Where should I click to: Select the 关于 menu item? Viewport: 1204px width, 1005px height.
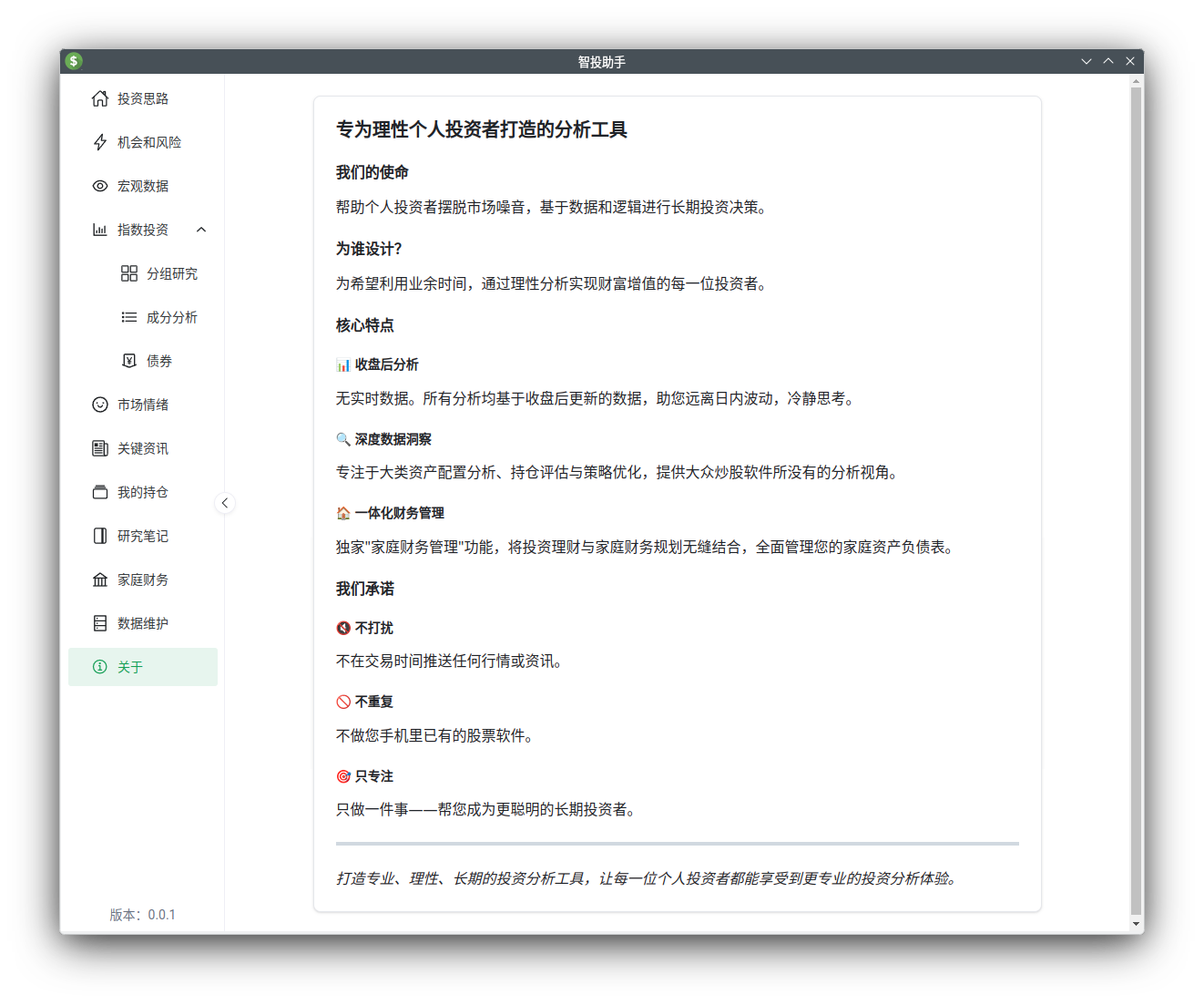130,667
